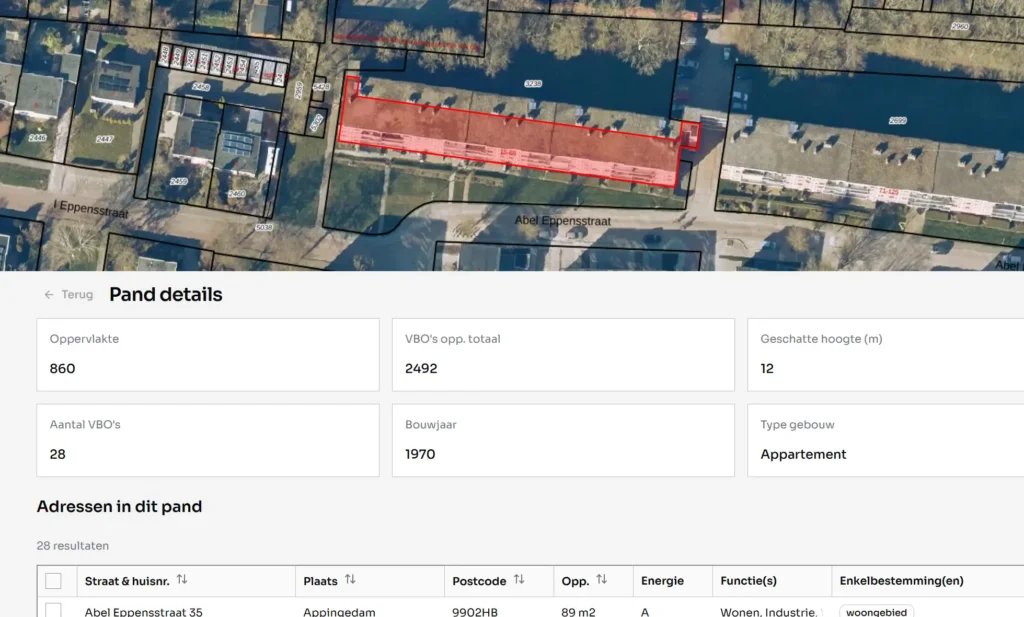Check the Abel Eppensstraat 35 row checkbox
Image resolution: width=1024 pixels, height=617 pixels.
click(x=53, y=610)
